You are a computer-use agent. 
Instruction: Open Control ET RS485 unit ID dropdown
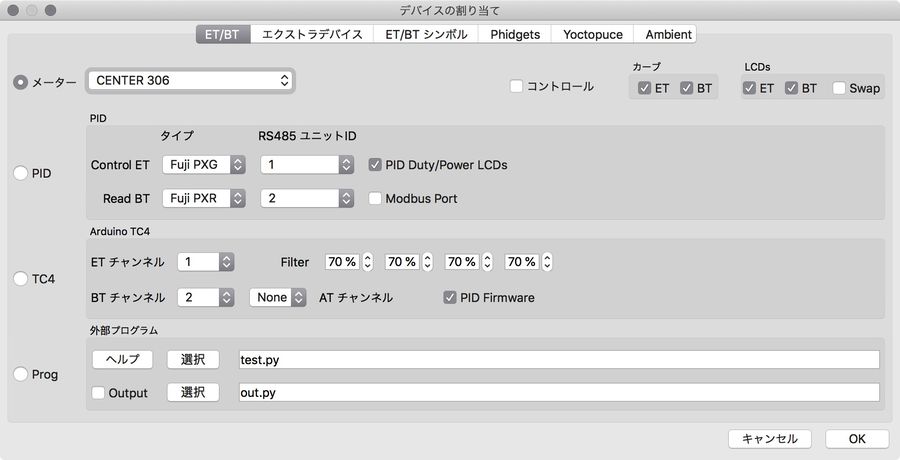(307, 165)
